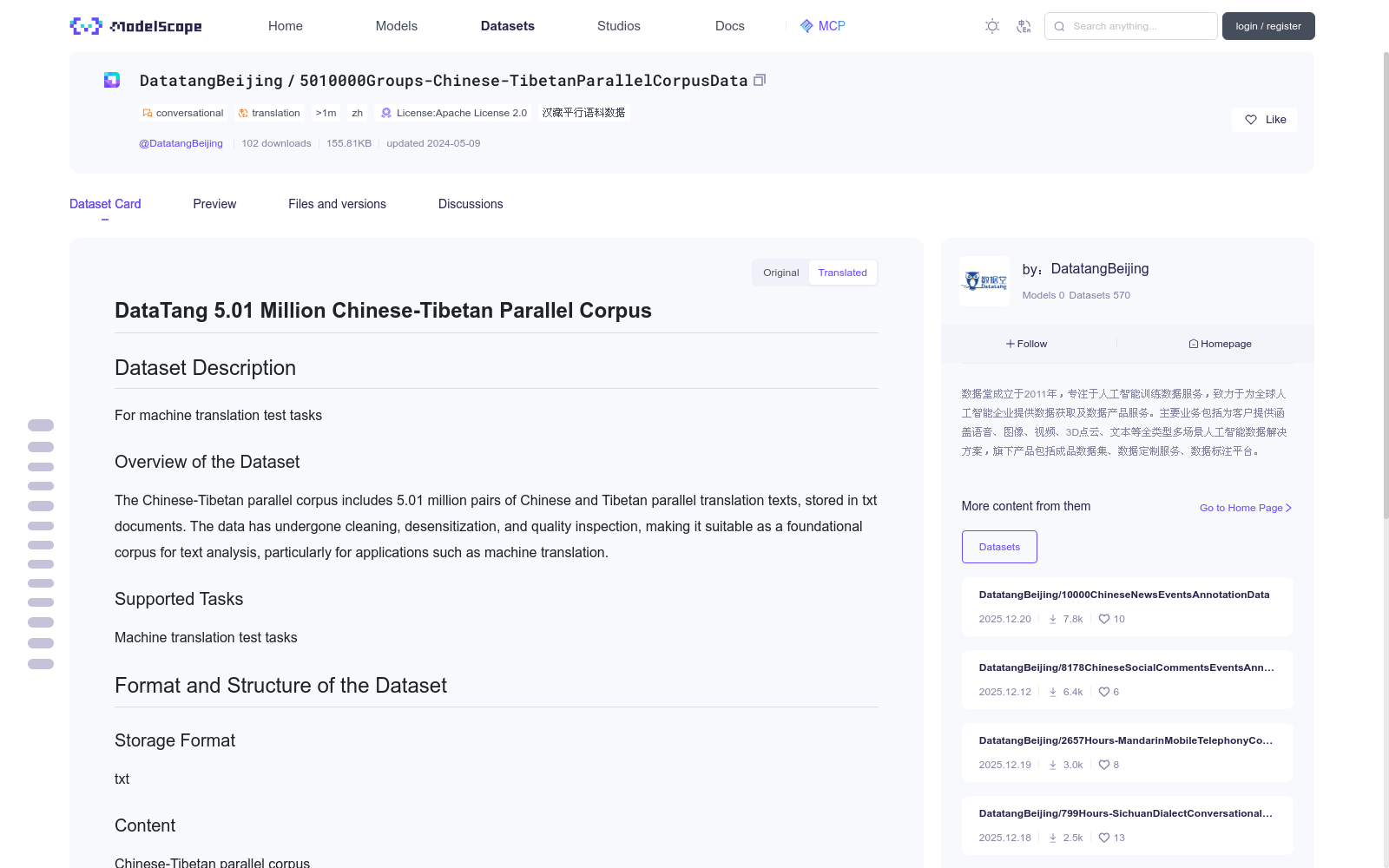Screen dimensions: 1389x868
Task: Click download icon on 10000ChineseNewsEvents card
Action: click(1053, 619)
